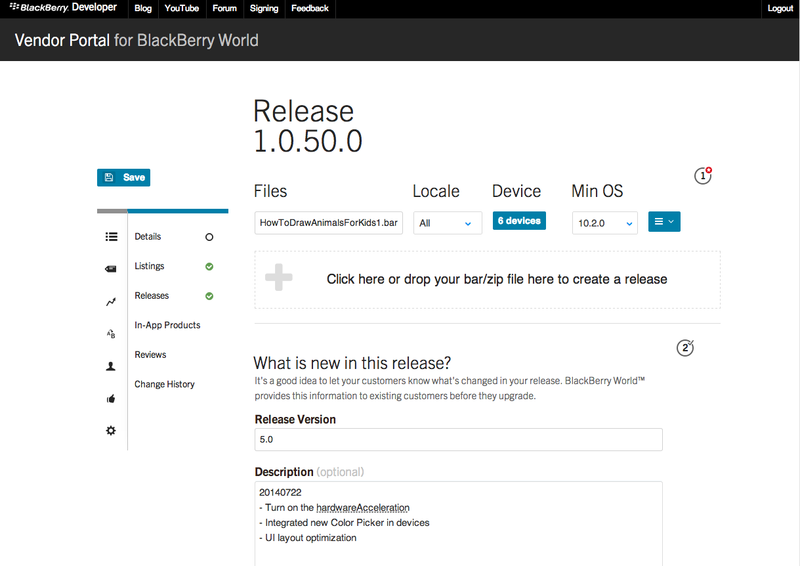Open the Min OS dropdown showing 10.2.0
Viewport: 800px width, 566px height.
(x=605, y=223)
